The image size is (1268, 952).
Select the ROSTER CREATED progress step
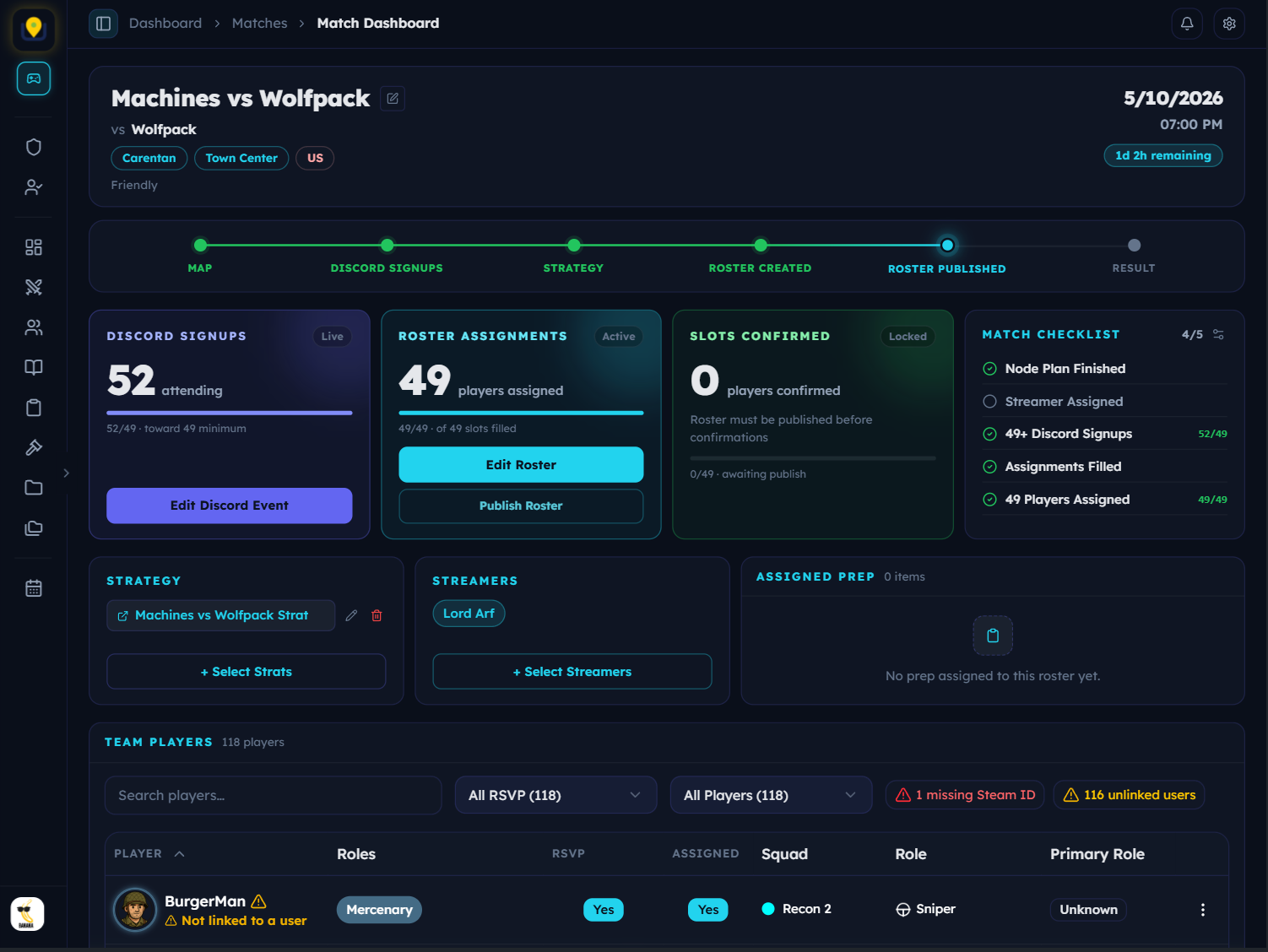(x=761, y=254)
